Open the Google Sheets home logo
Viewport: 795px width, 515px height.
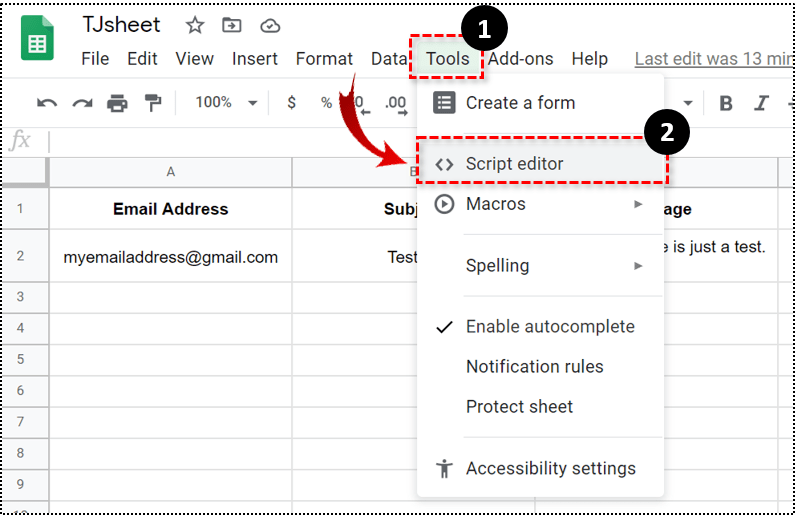click(38, 40)
